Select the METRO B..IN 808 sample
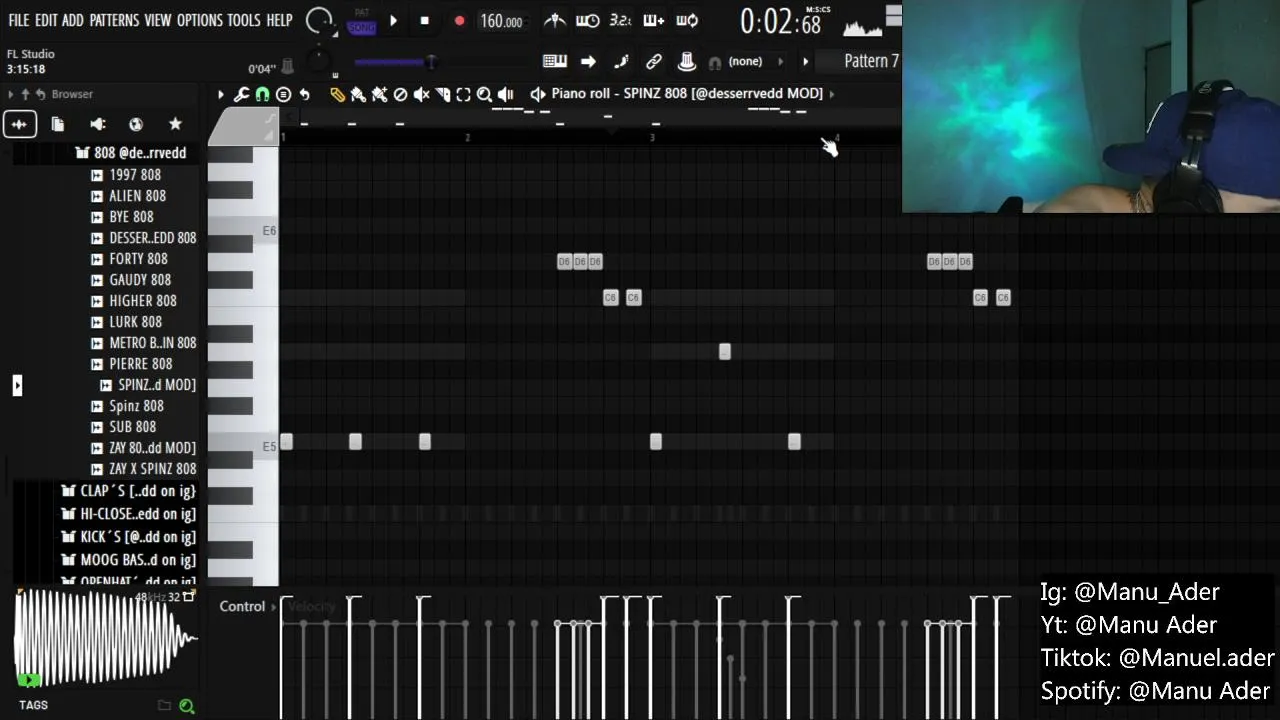This screenshot has width=1280, height=720. point(143,343)
